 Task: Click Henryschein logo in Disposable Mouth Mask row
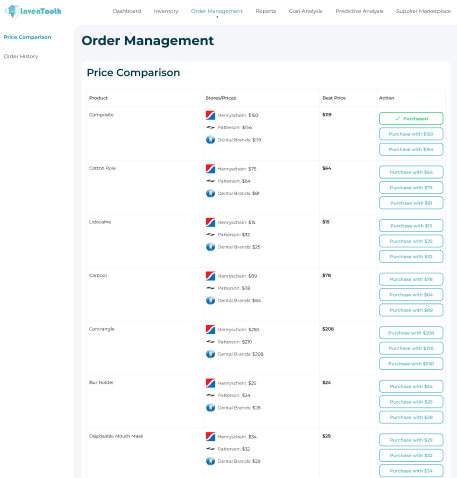coord(210,437)
